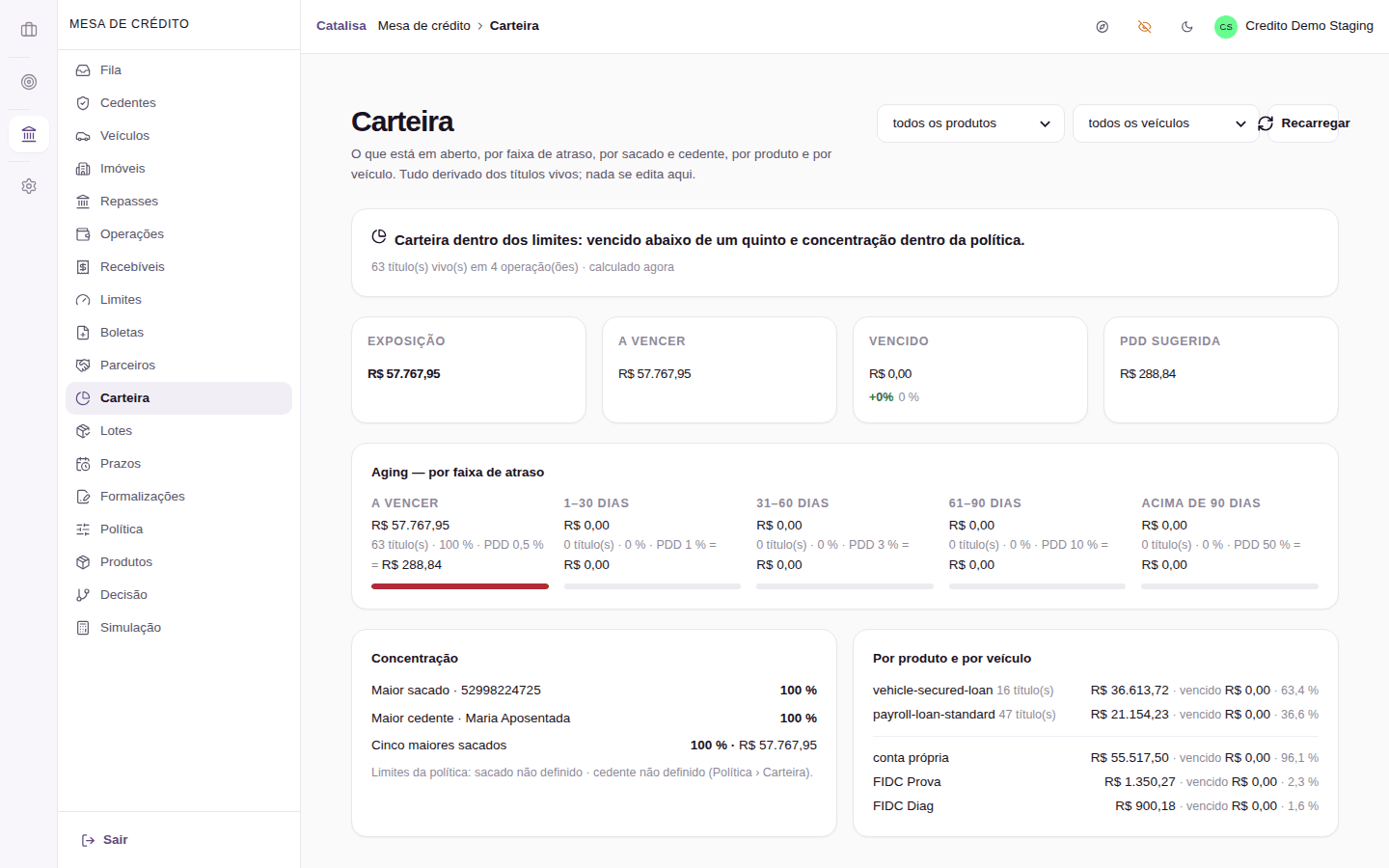This screenshot has width=1389, height=868.
Task: Toggle the crossed-eye value visibility icon
Action: click(x=1145, y=27)
